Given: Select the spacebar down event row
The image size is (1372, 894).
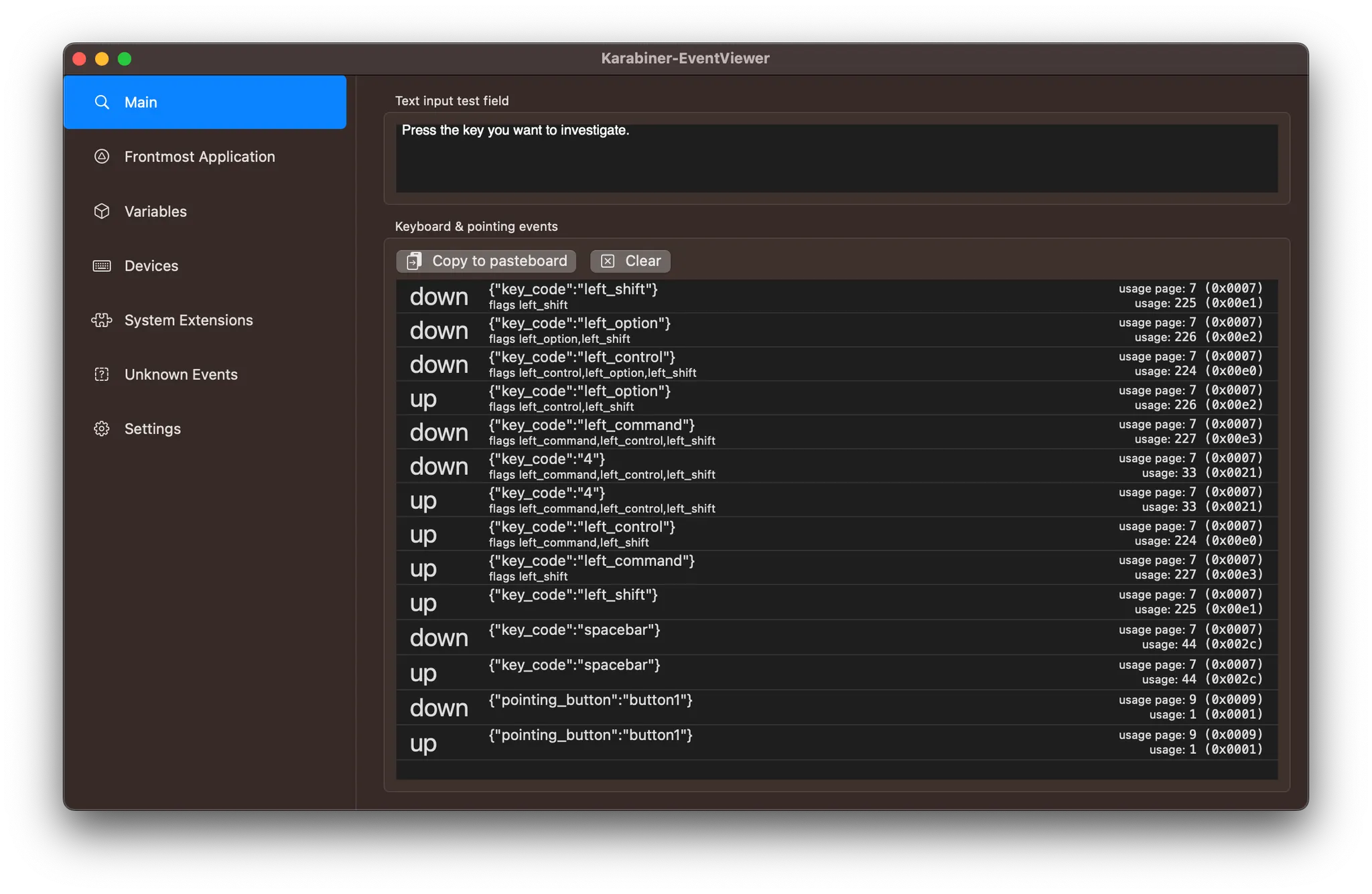Looking at the screenshot, I should [x=836, y=638].
